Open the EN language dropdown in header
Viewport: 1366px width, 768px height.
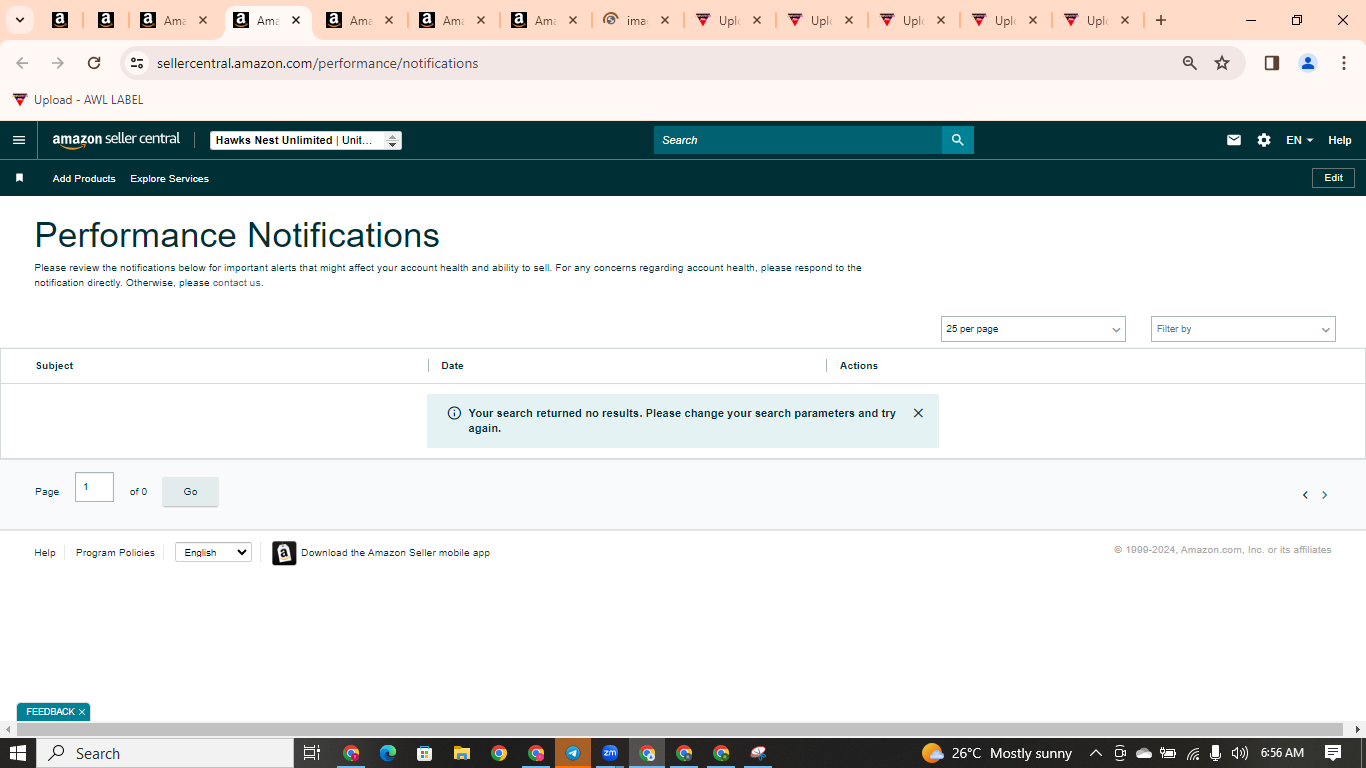coord(1299,140)
